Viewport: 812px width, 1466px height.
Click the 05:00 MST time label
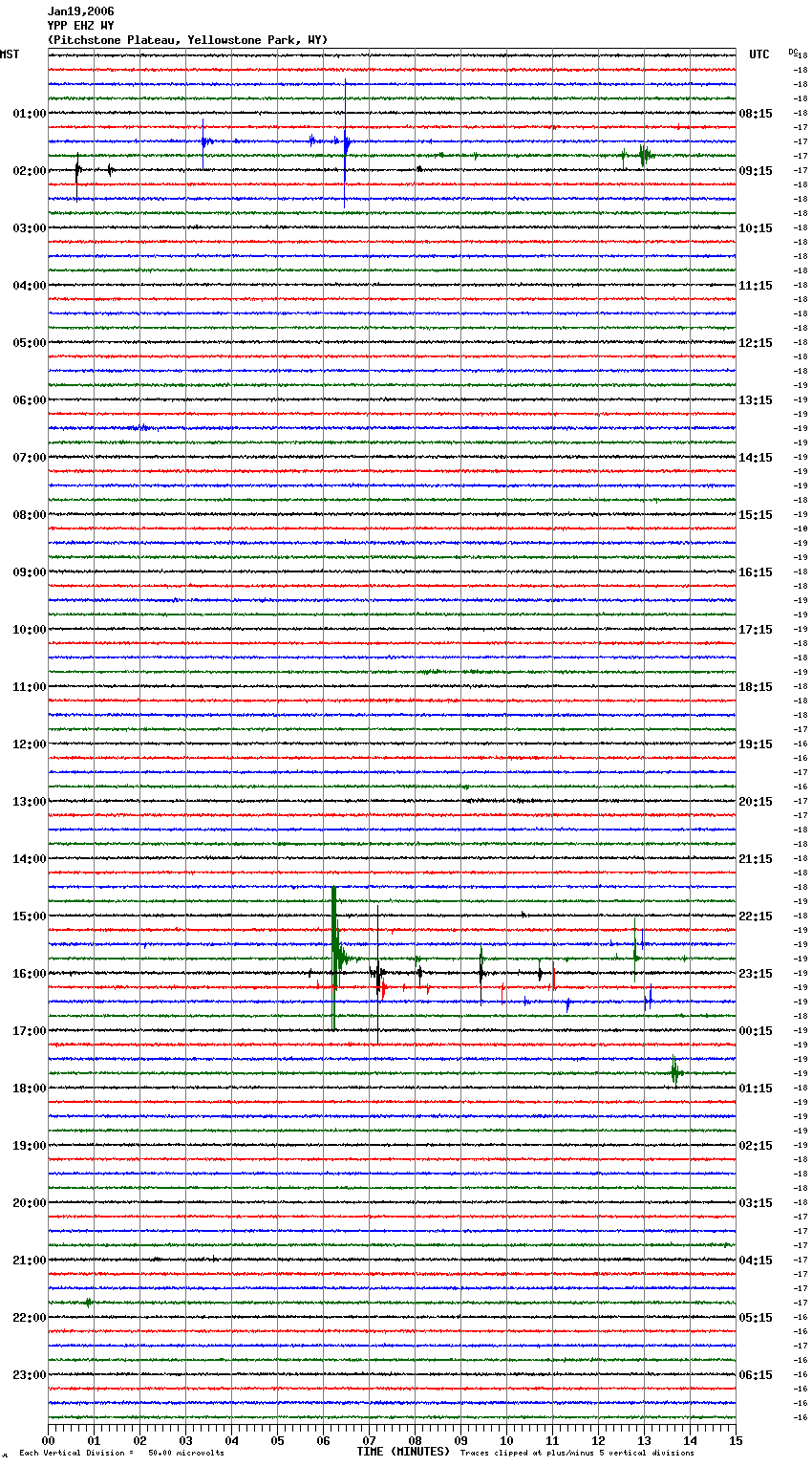click(x=30, y=343)
